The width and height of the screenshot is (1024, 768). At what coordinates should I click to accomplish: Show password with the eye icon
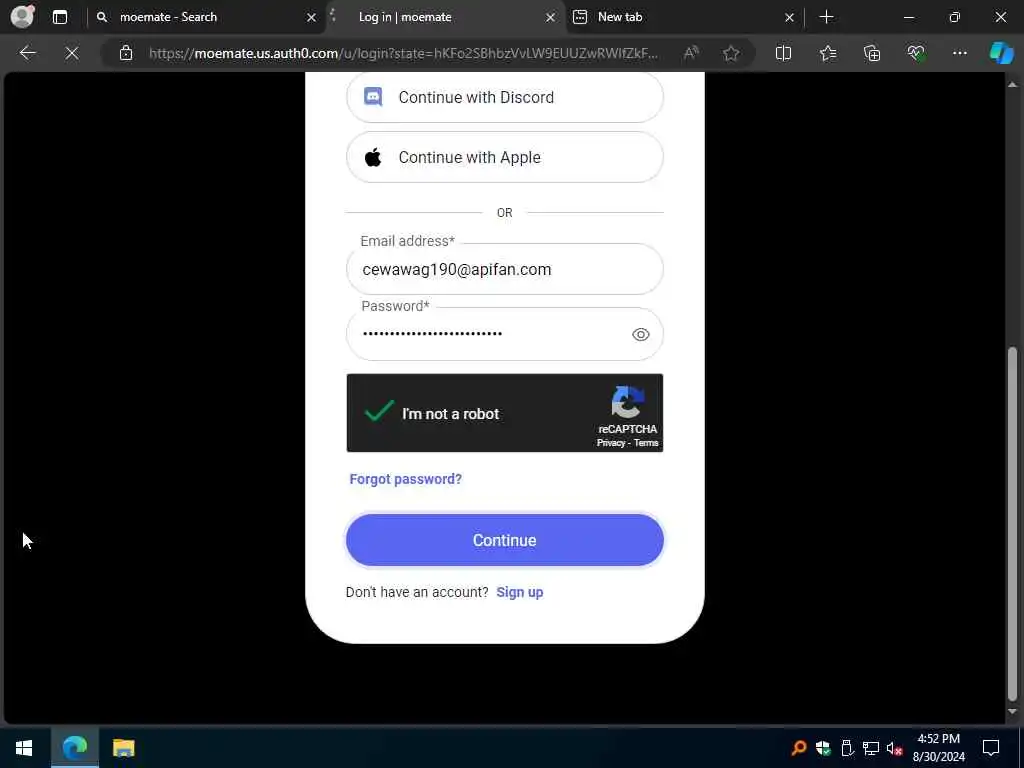coord(640,334)
